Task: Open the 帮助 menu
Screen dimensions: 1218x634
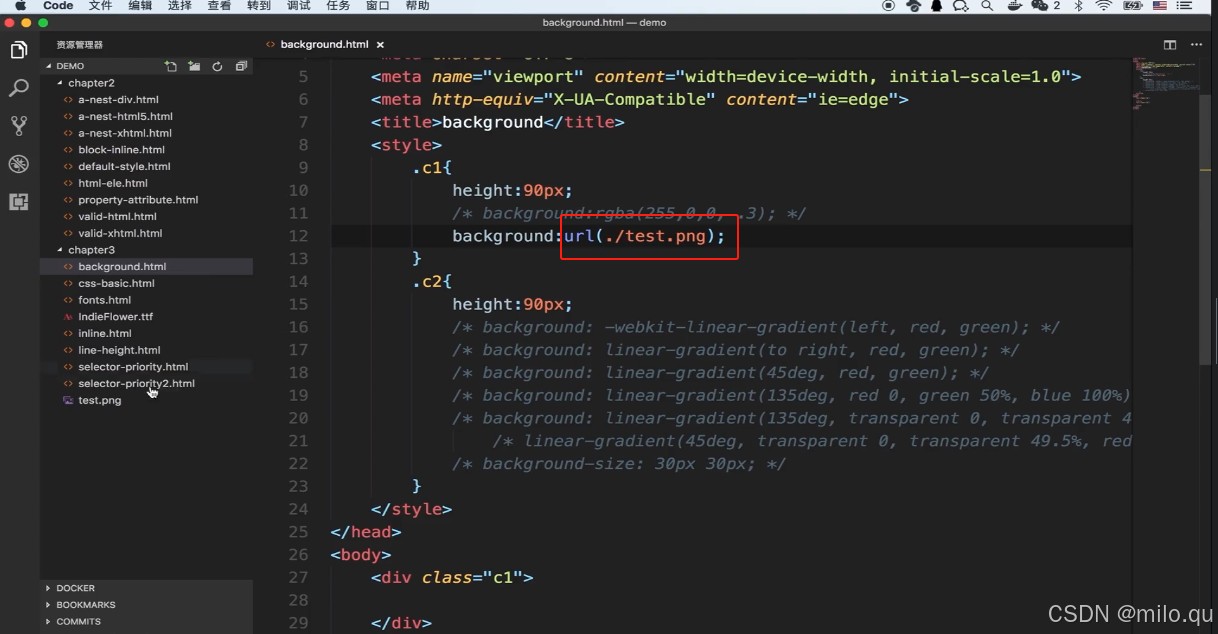Action: (x=417, y=6)
